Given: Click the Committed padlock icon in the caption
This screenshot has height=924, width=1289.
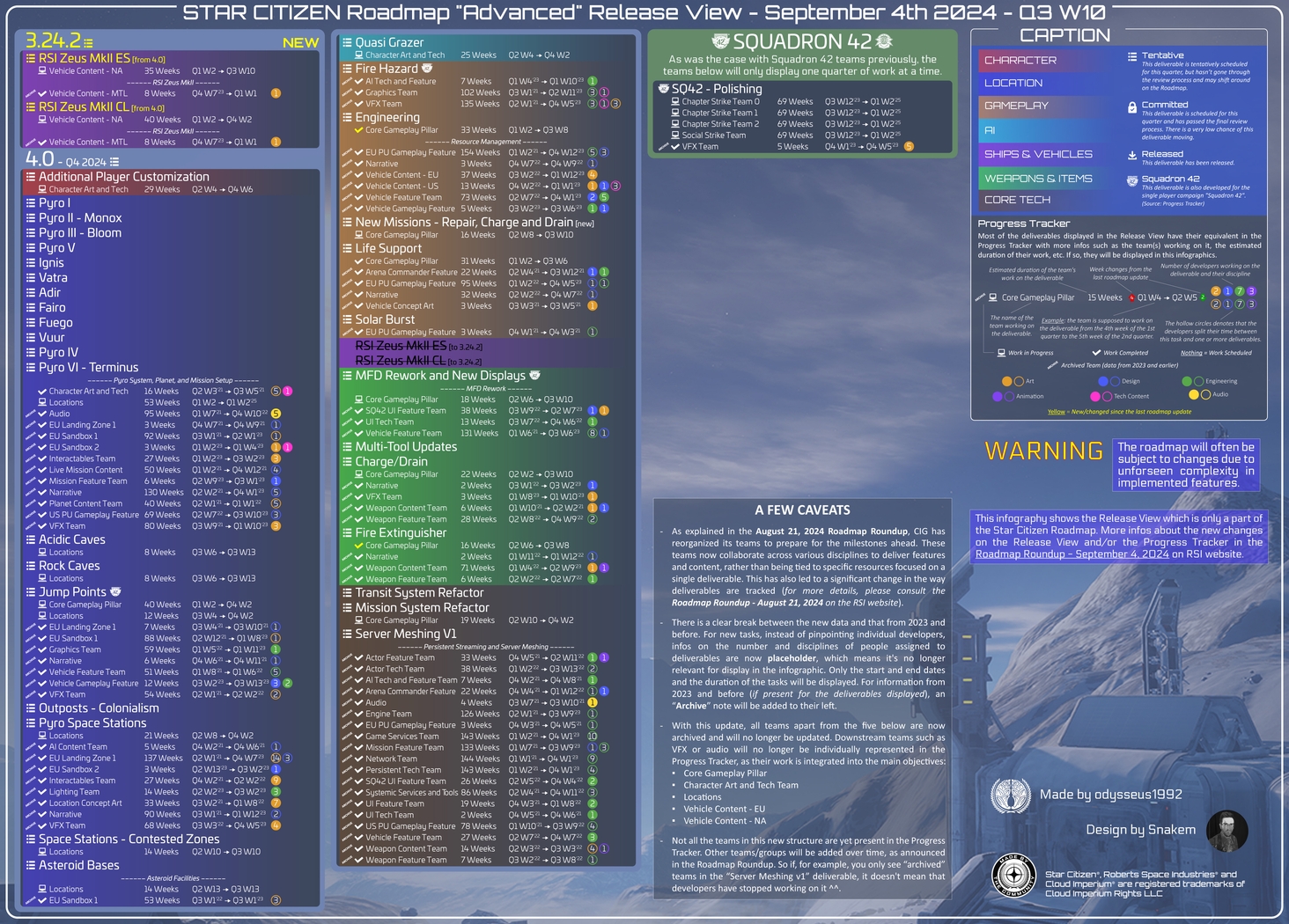Looking at the screenshot, I should (1133, 106).
